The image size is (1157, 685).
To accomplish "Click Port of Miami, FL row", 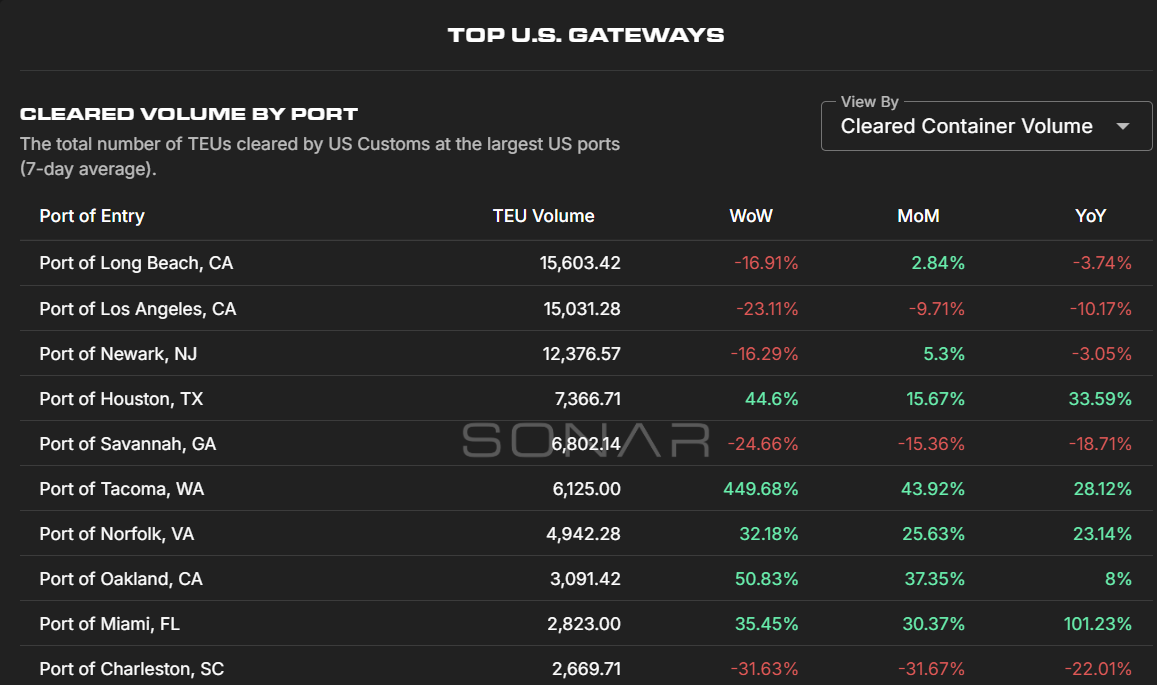I will (109, 624).
